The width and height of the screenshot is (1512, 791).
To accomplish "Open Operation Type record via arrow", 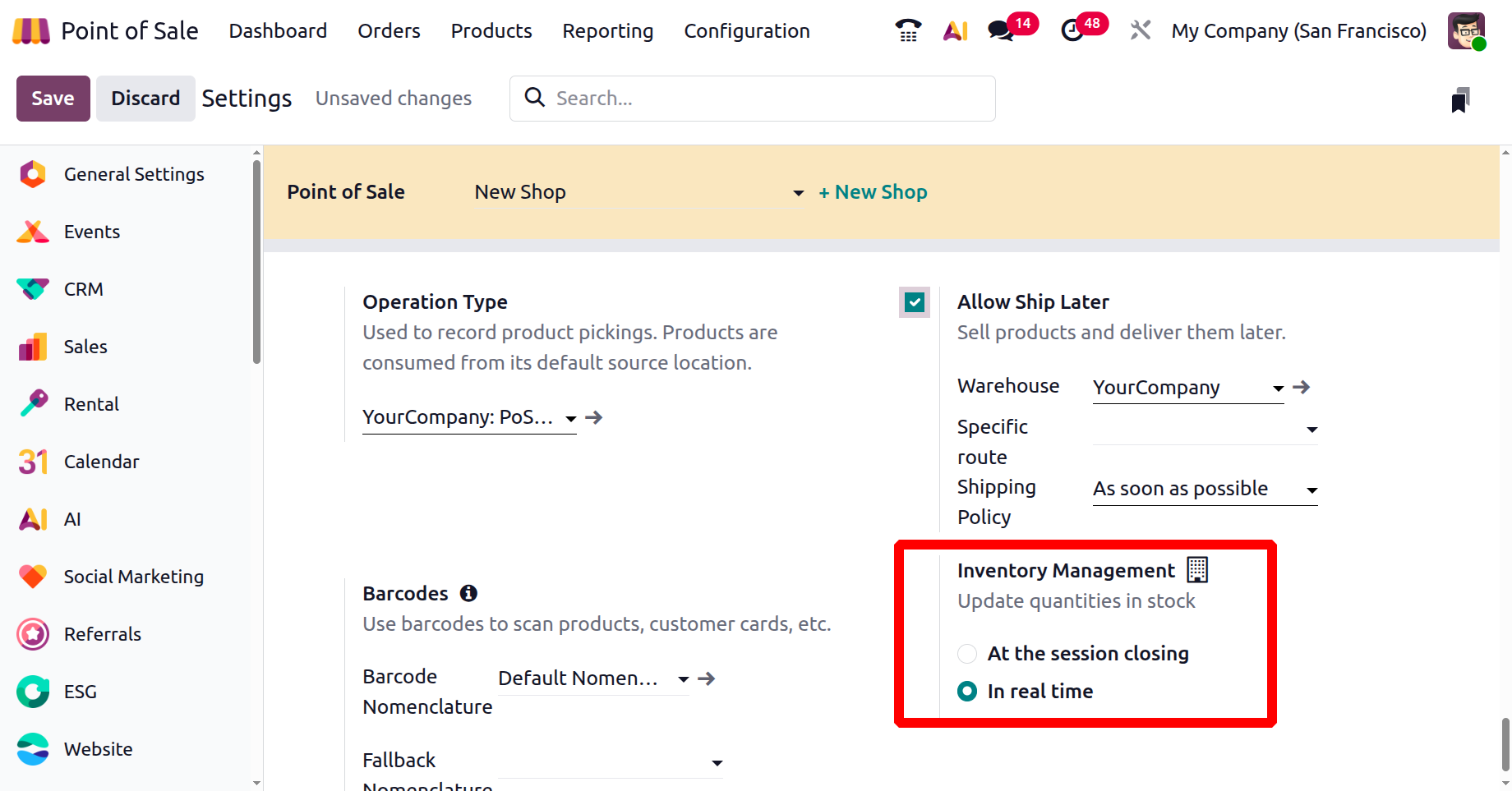I will pyautogui.click(x=594, y=417).
